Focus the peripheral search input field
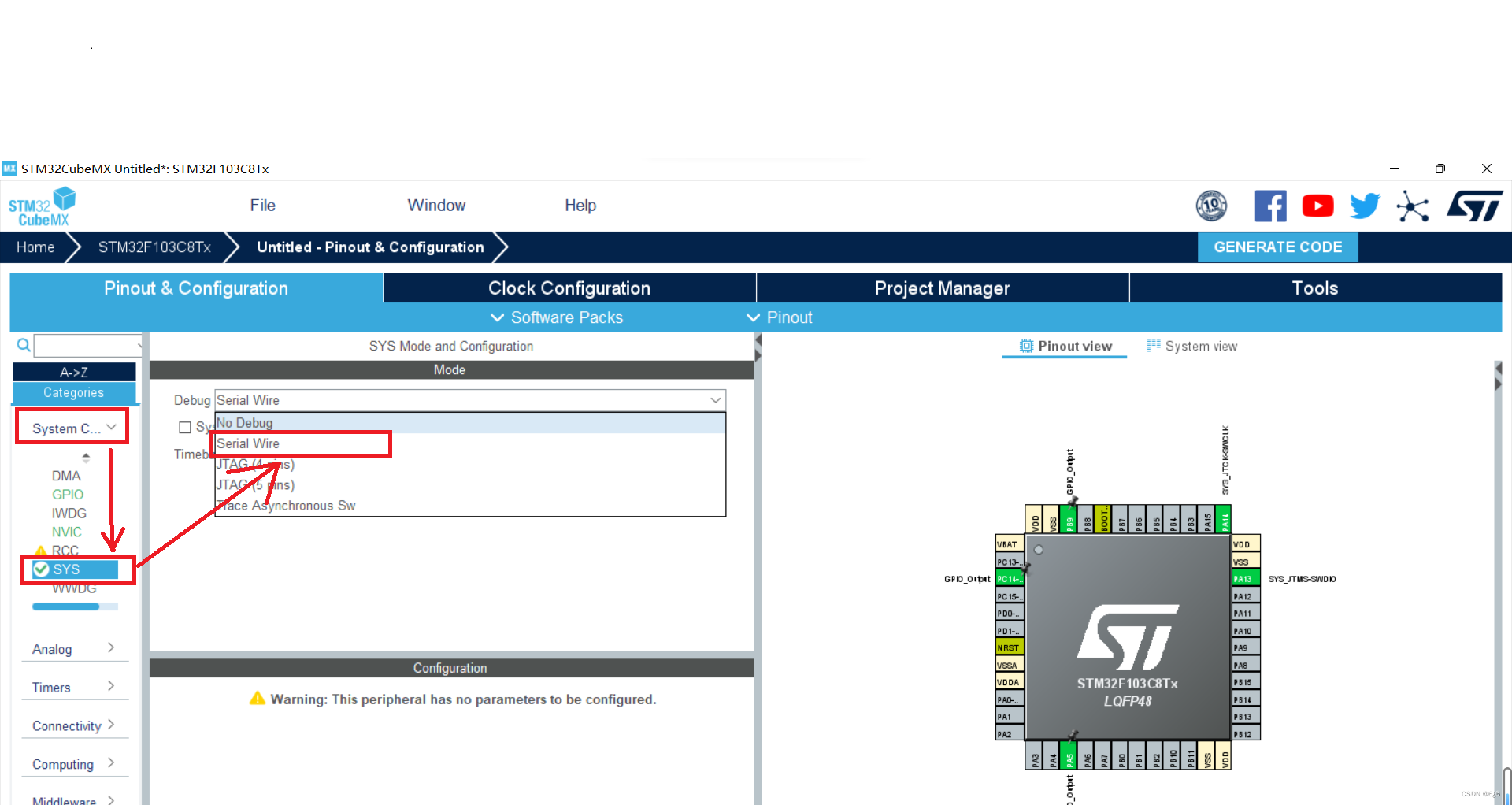Image resolution: width=1512 pixels, height=805 pixels. click(x=88, y=345)
